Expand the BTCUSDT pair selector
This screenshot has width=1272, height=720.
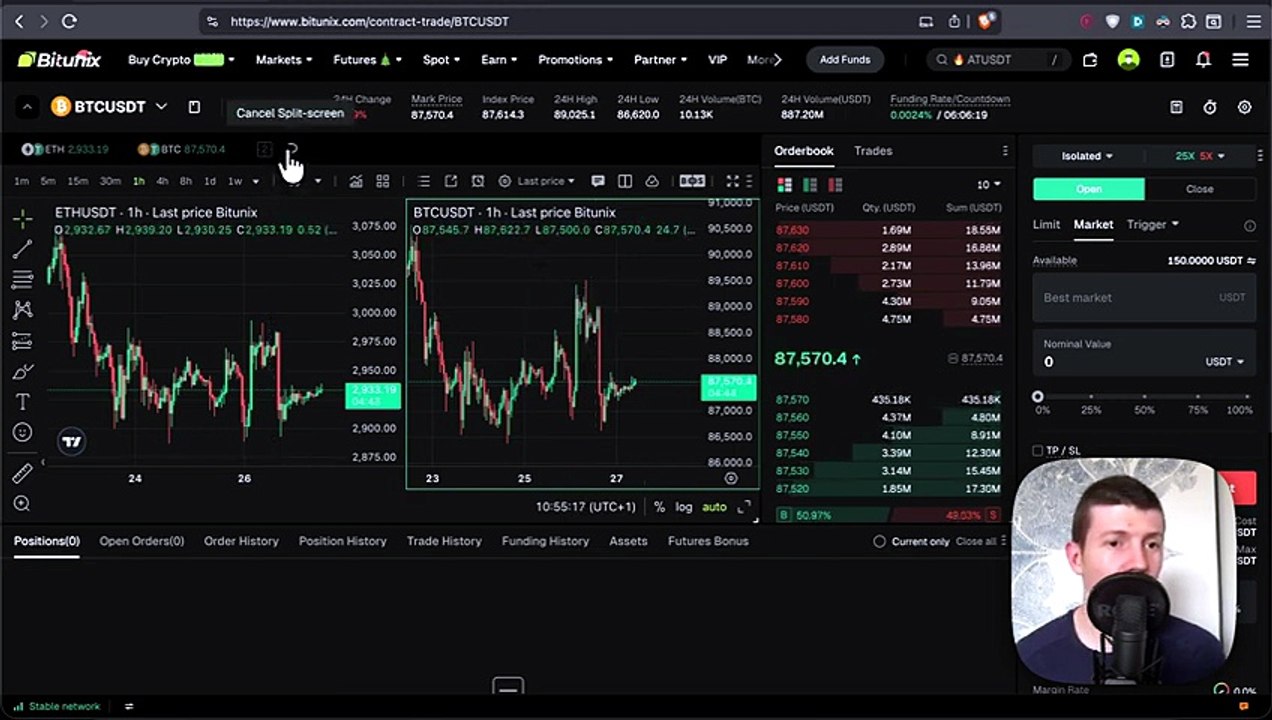161,106
